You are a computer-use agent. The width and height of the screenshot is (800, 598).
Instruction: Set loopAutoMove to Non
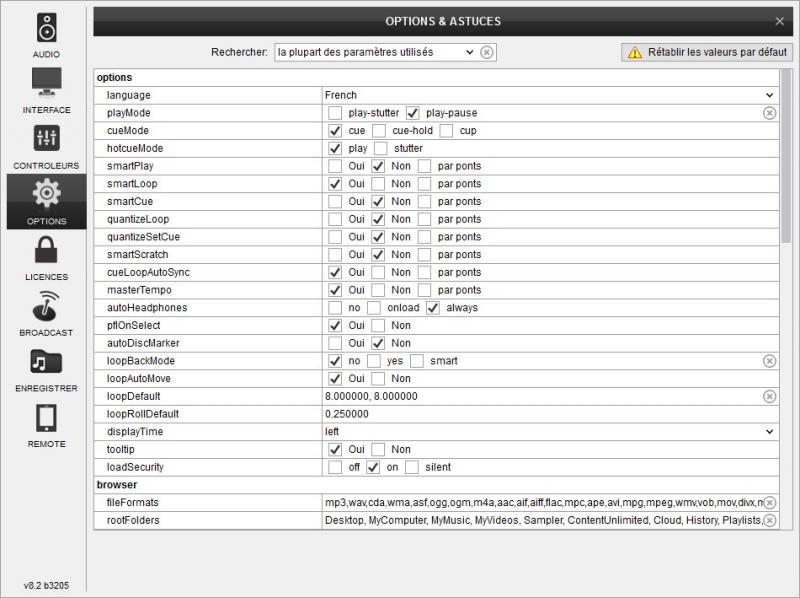point(378,379)
